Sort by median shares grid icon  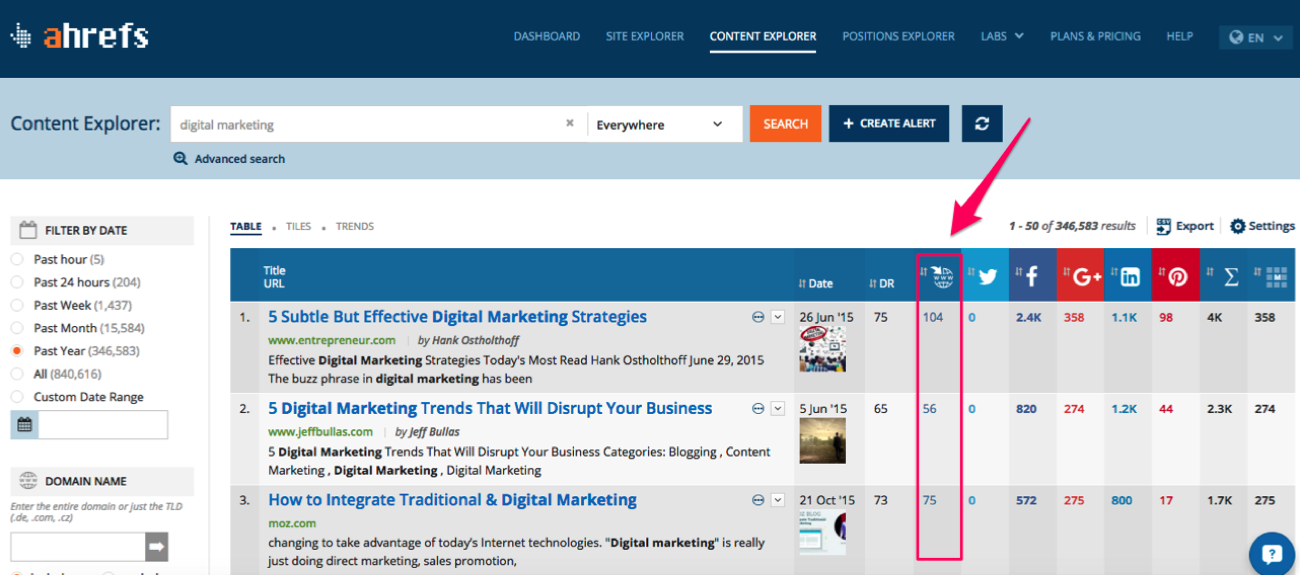[1277, 277]
